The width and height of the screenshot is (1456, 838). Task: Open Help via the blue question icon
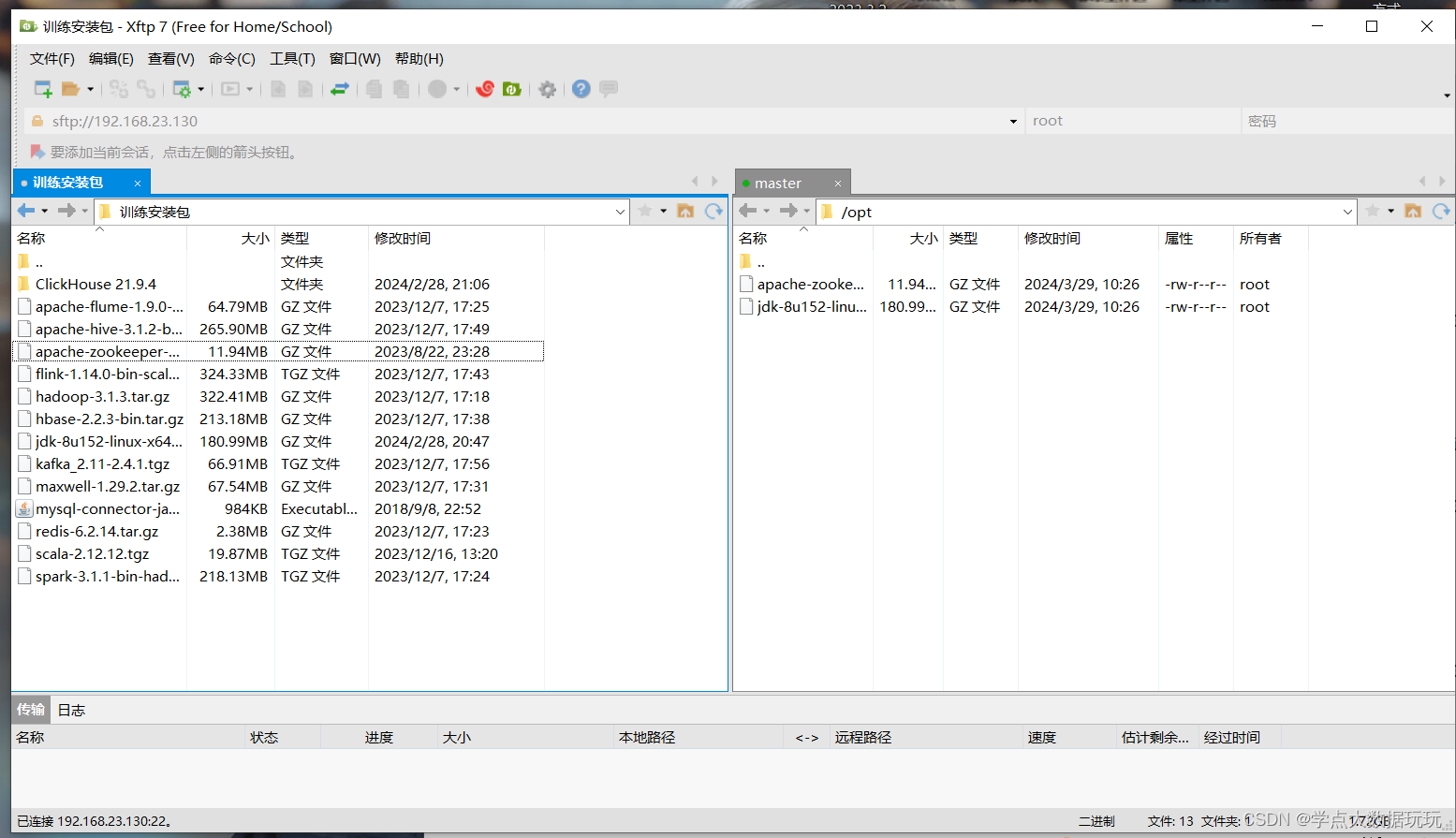click(581, 89)
